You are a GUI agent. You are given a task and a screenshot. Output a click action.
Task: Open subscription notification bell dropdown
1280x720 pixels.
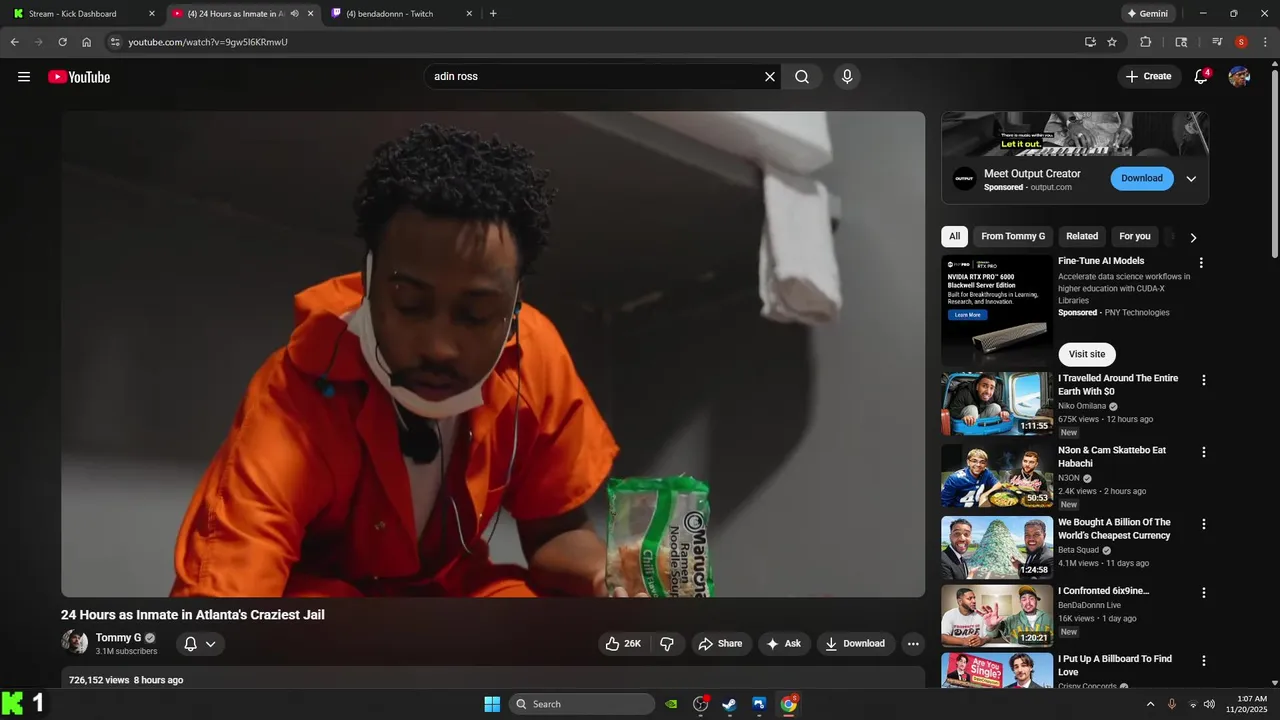200,644
